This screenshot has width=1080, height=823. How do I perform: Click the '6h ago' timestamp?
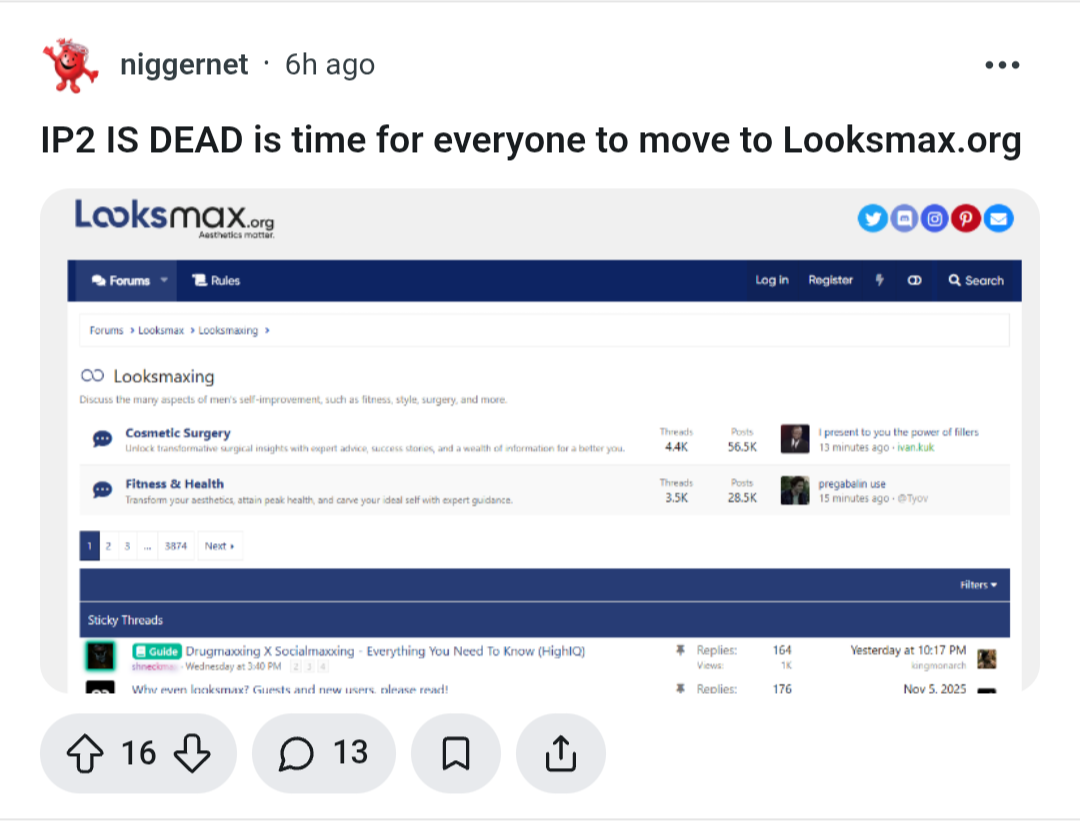tap(330, 65)
